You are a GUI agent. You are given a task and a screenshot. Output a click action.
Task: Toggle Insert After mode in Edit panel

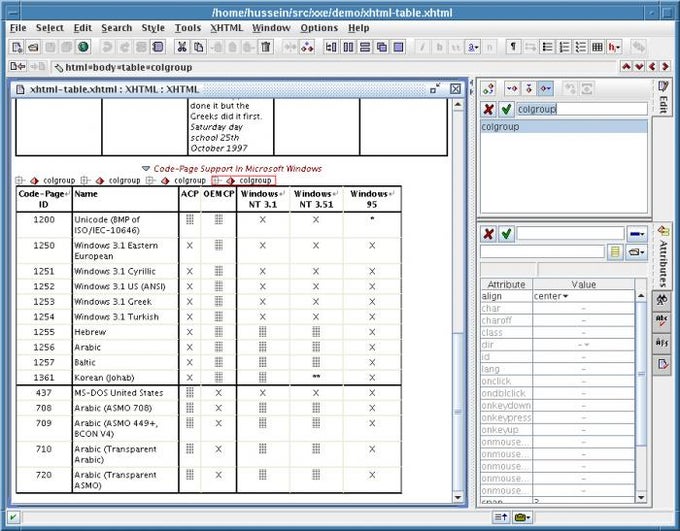pyautogui.click(x=545, y=88)
